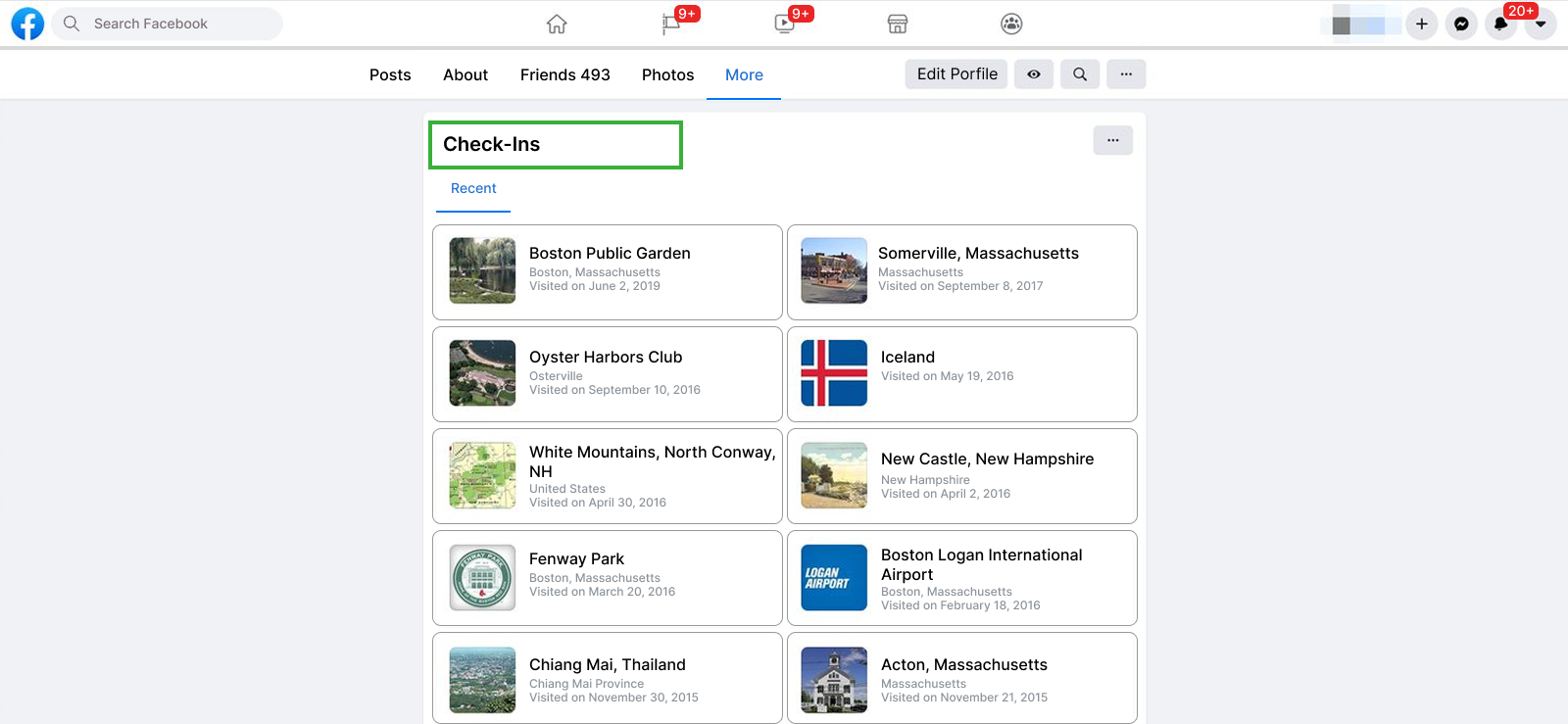Expand the account dropdown arrow

coord(1541,24)
